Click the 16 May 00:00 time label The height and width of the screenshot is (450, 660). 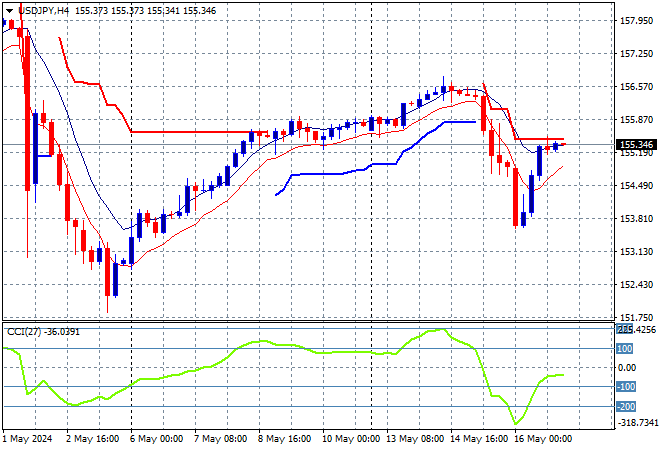click(543, 439)
